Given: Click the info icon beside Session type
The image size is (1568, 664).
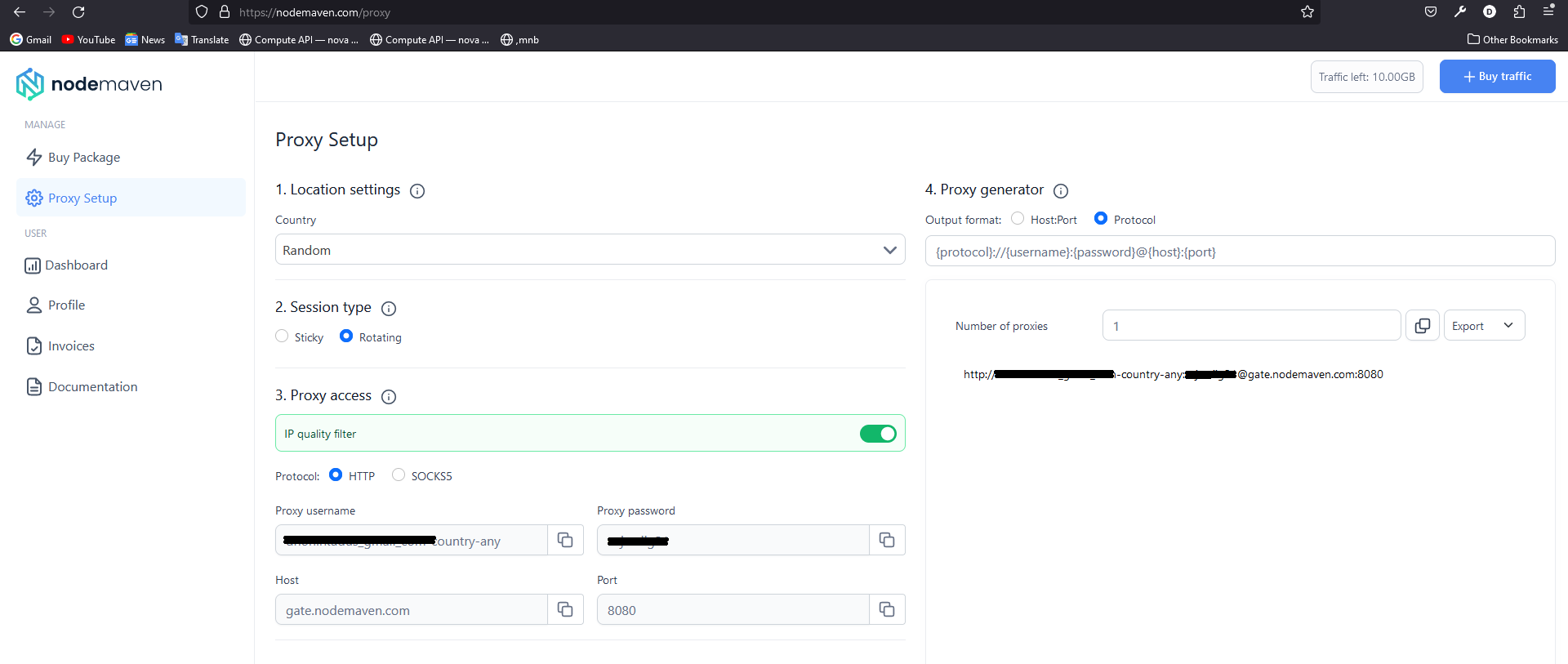Looking at the screenshot, I should [389, 309].
